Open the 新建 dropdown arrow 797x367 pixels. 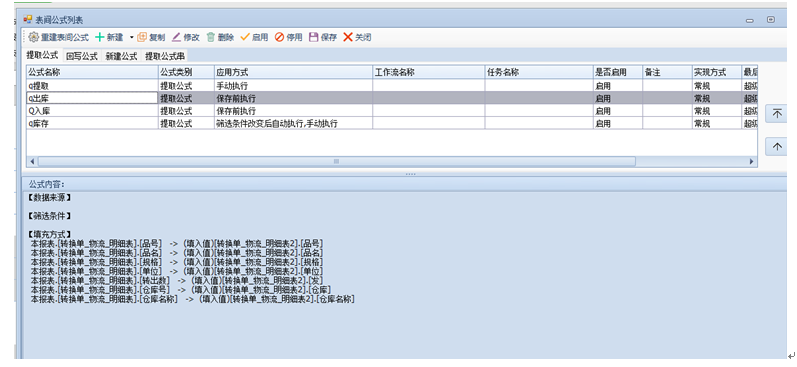[131, 38]
